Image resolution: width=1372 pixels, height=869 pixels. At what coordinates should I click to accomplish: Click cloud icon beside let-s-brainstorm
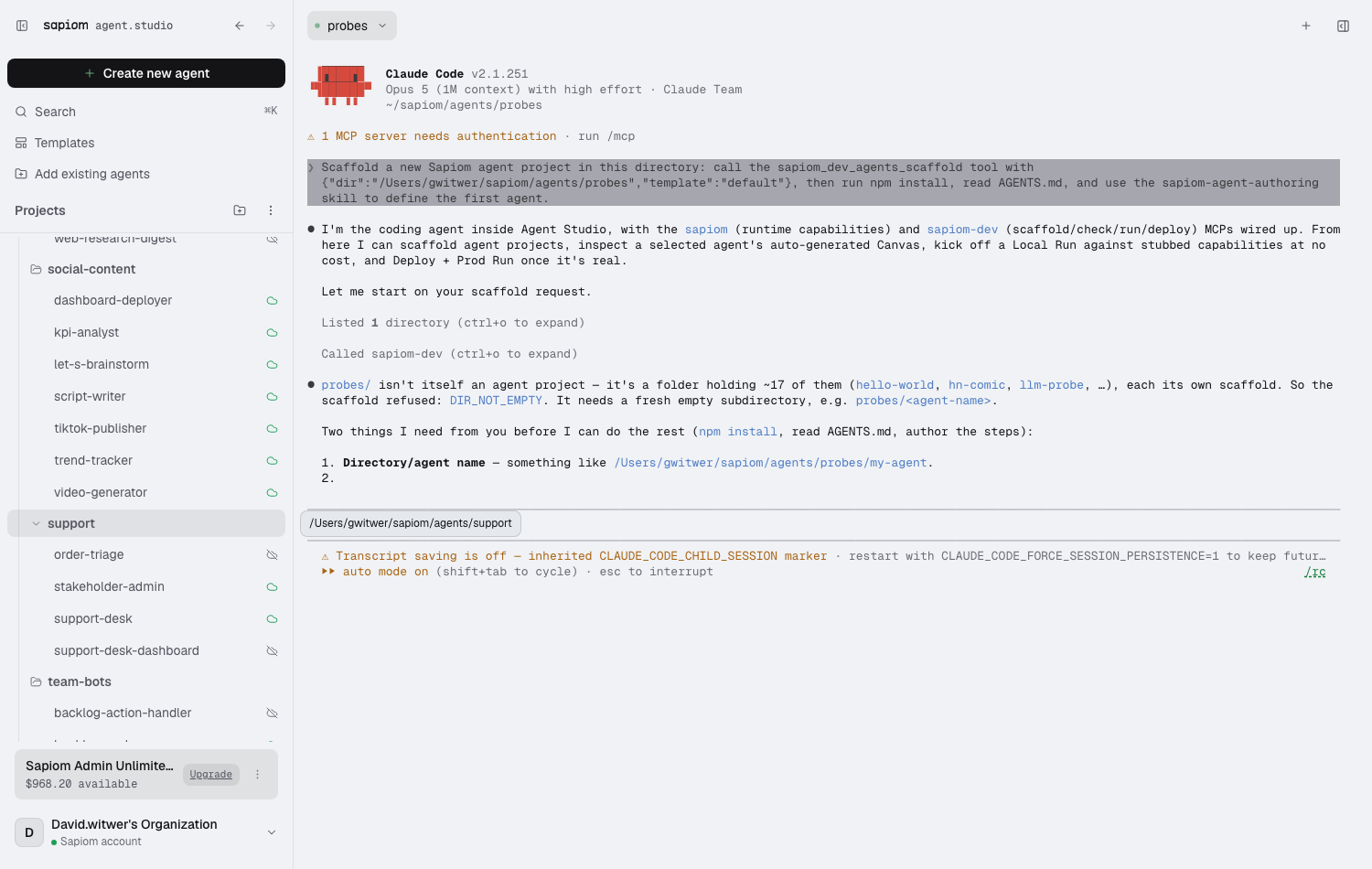272,365
